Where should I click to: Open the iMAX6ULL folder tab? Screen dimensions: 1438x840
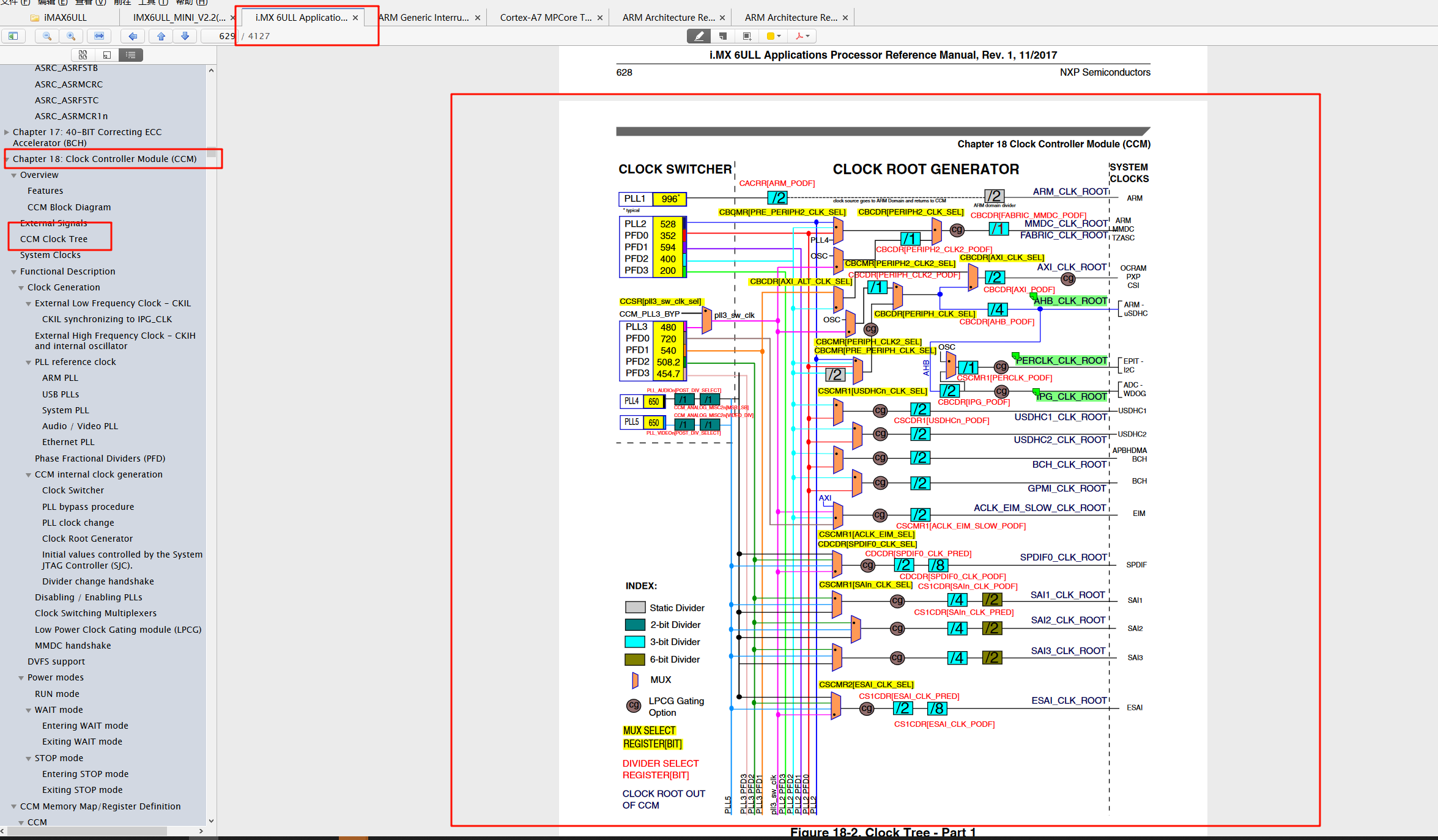(59, 17)
